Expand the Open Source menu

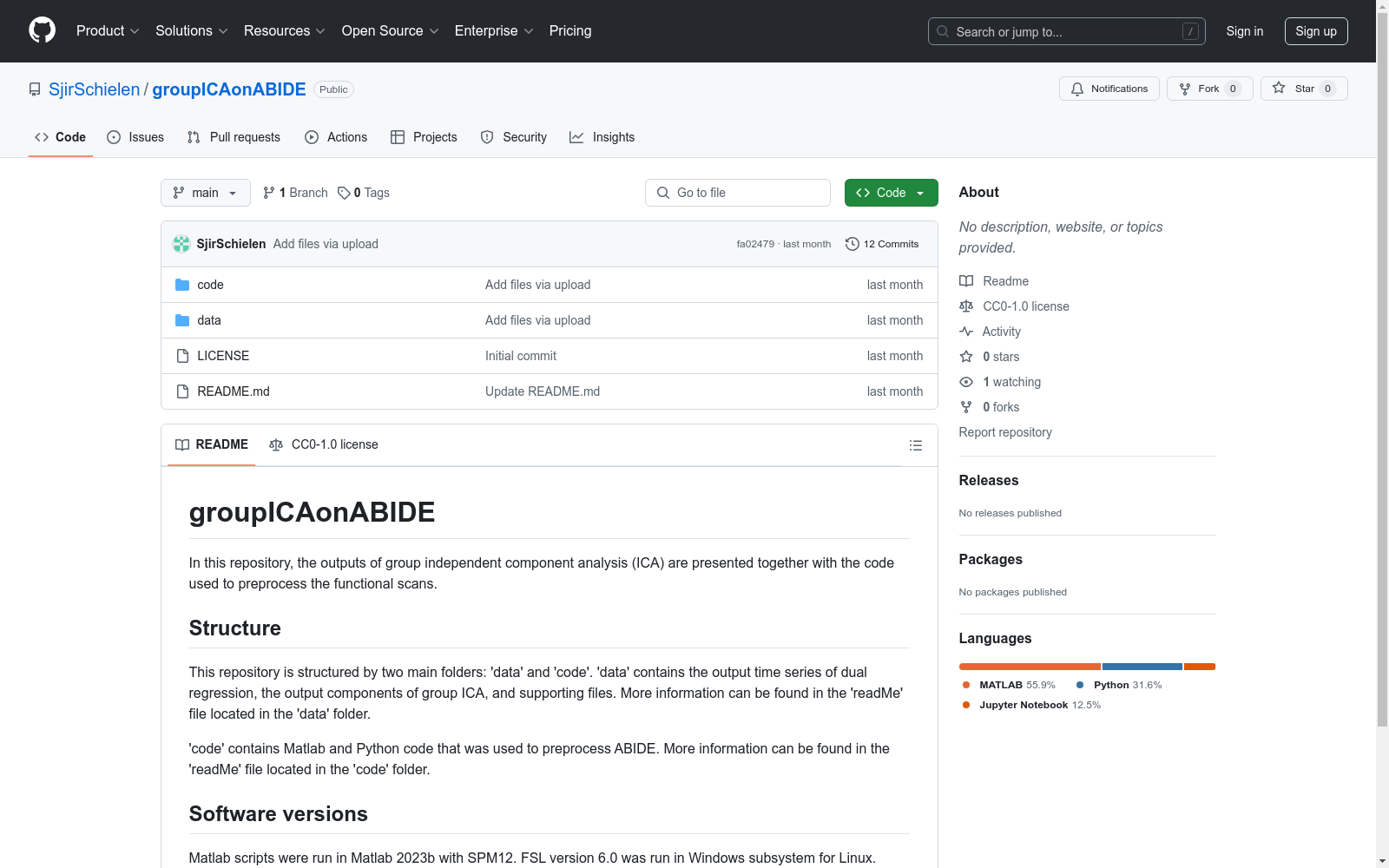pyautogui.click(x=391, y=30)
